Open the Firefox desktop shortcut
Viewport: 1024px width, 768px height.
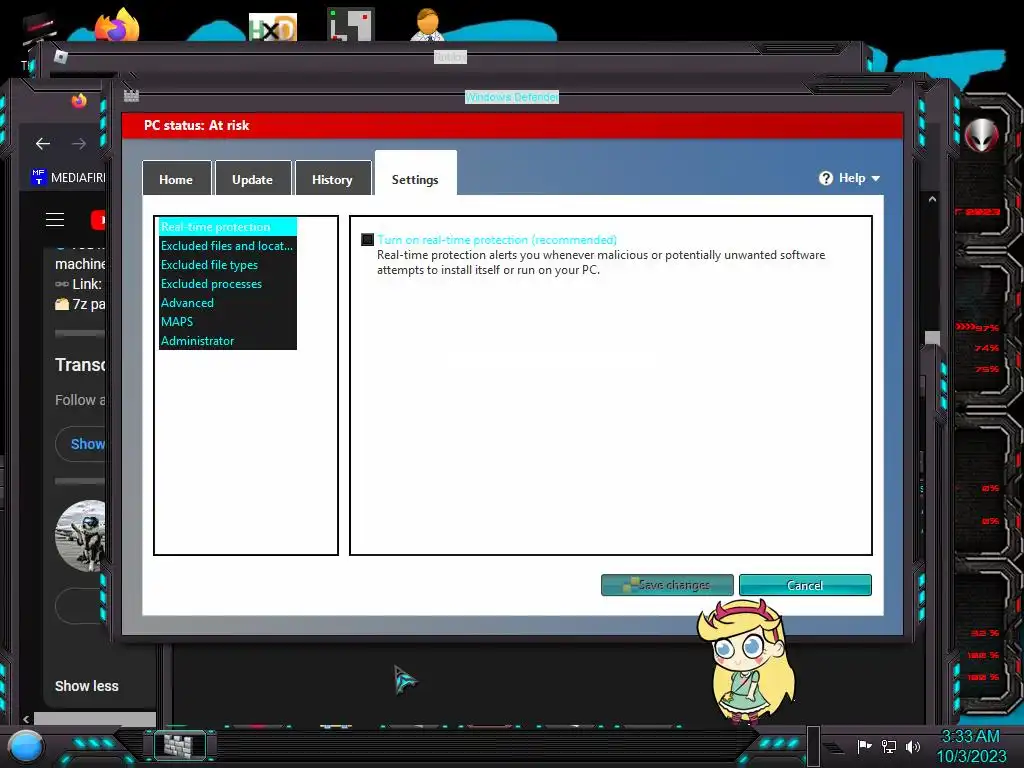point(118,25)
